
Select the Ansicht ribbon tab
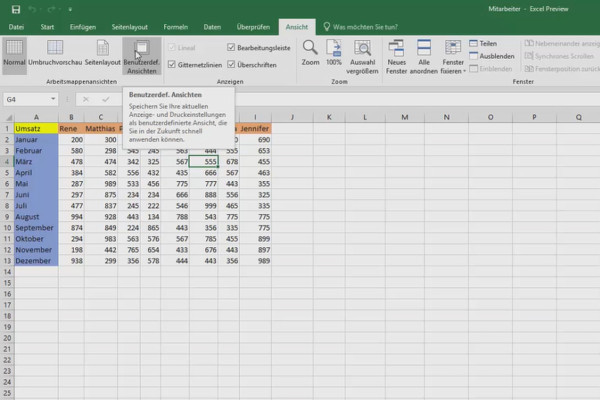tap(297, 27)
